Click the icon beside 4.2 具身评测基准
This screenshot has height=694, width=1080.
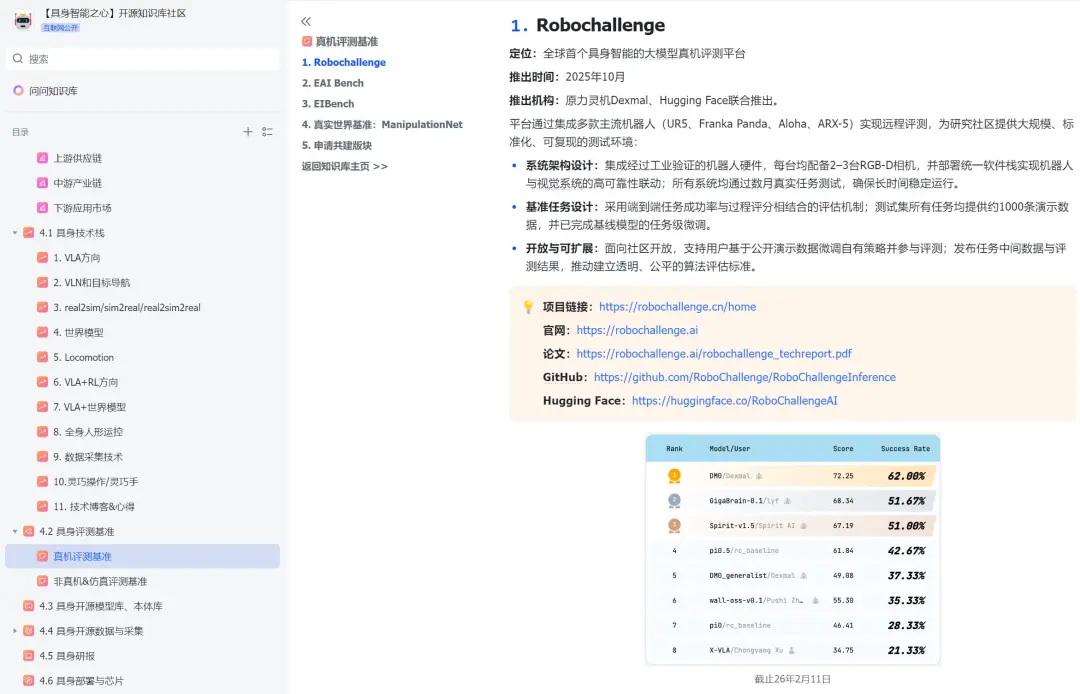click(28, 531)
